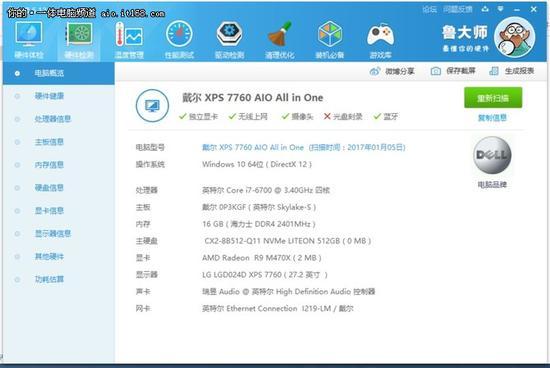The width and height of the screenshot is (550, 368).
Task: Generate report with 生成报表
Action: (x=512, y=71)
